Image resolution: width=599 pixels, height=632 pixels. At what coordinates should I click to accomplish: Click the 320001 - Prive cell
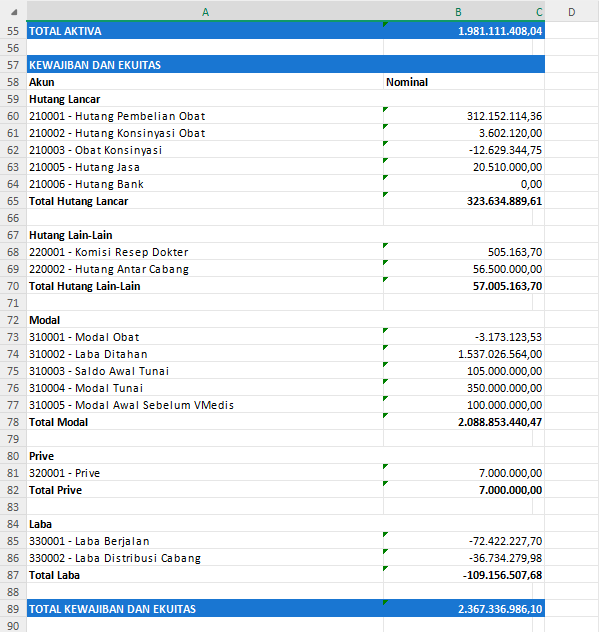205,473
